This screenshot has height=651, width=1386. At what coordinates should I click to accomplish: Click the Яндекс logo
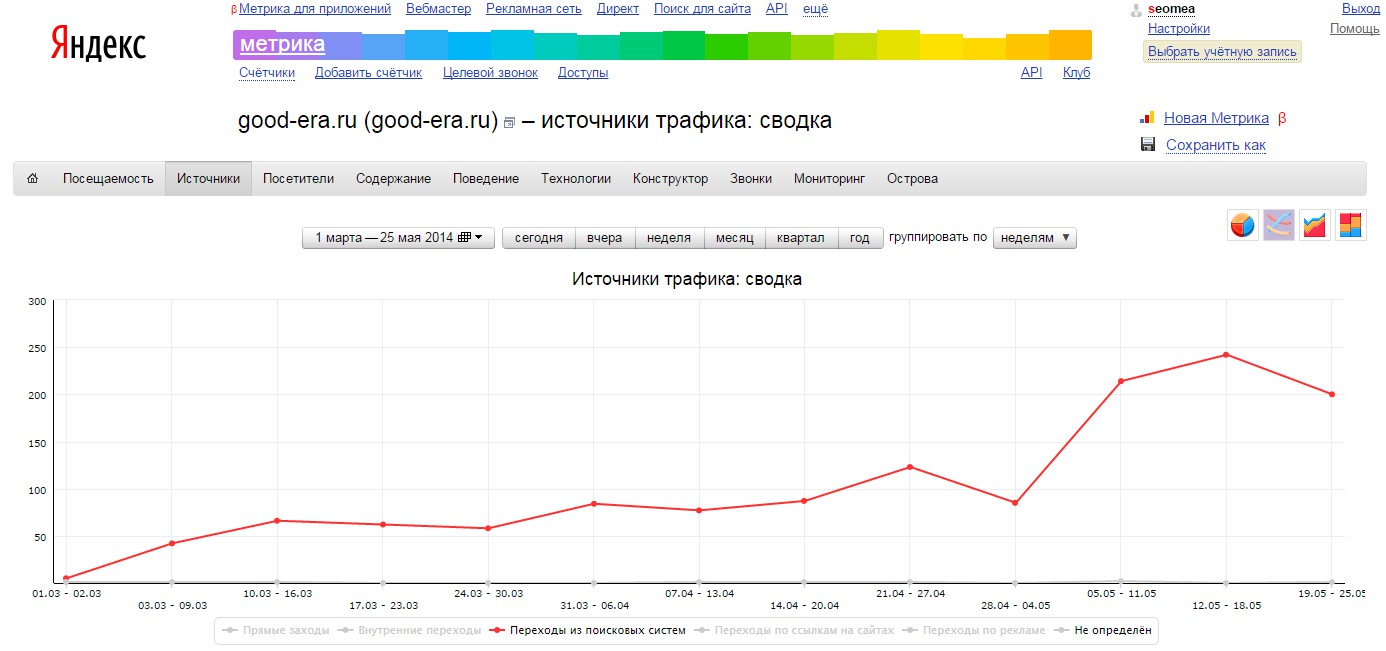[x=98, y=46]
